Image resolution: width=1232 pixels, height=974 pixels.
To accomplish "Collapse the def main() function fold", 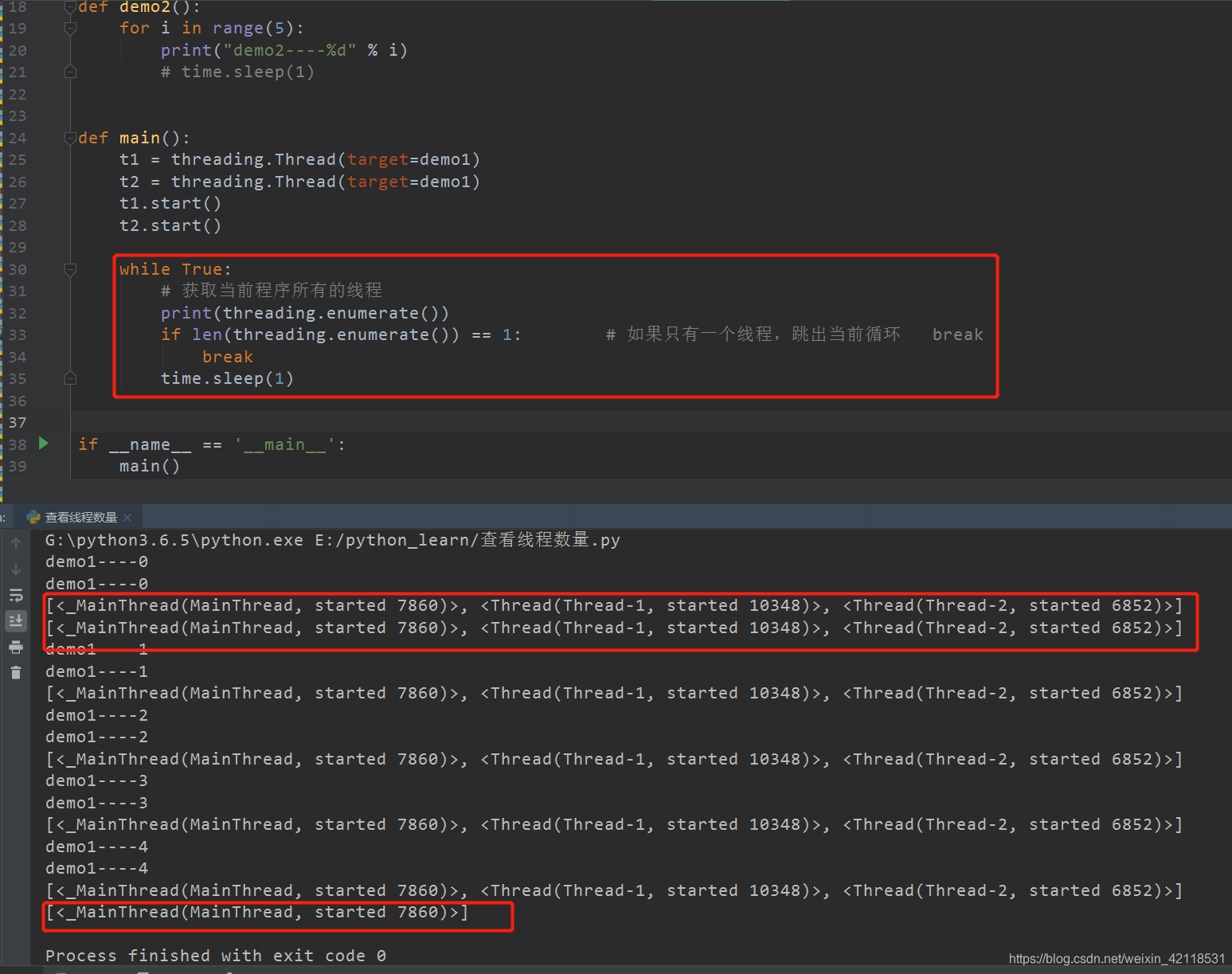I will [x=70, y=139].
